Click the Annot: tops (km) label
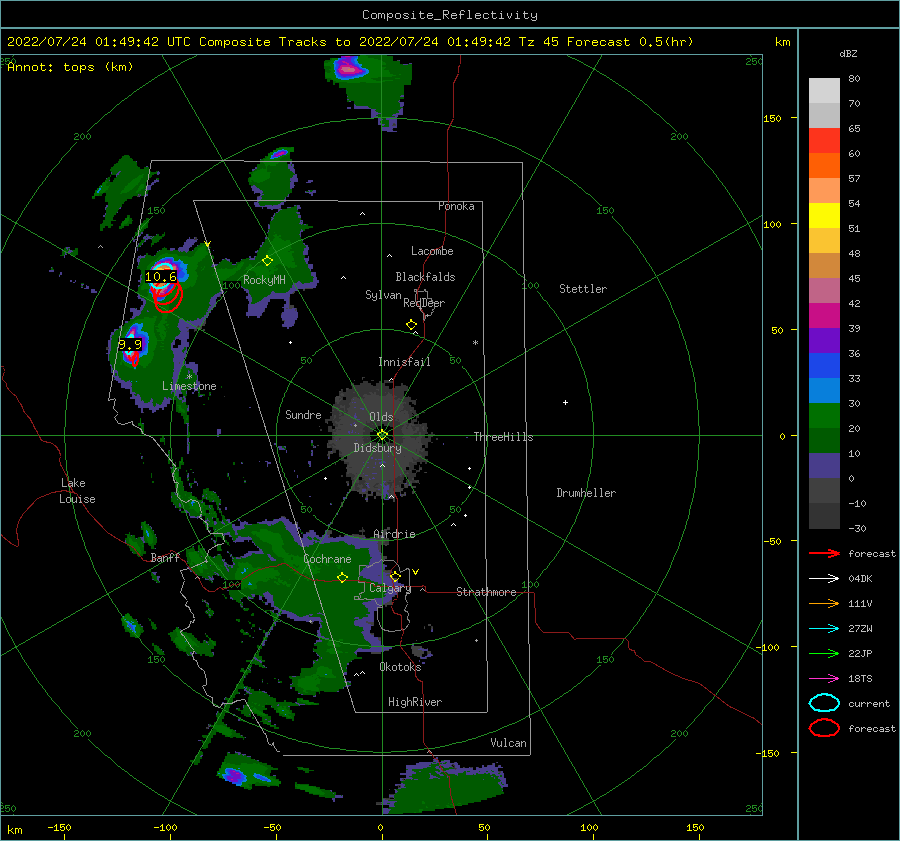The height and width of the screenshot is (841, 900). (70, 67)
